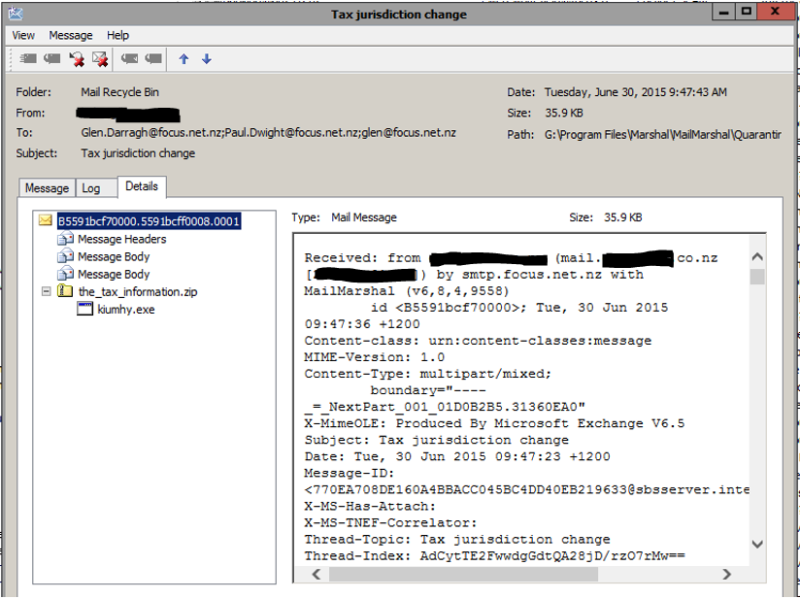Viewport: 800px width, 599px height.
Task: Click the release message toolbar icon
Action: coord(28,58)
